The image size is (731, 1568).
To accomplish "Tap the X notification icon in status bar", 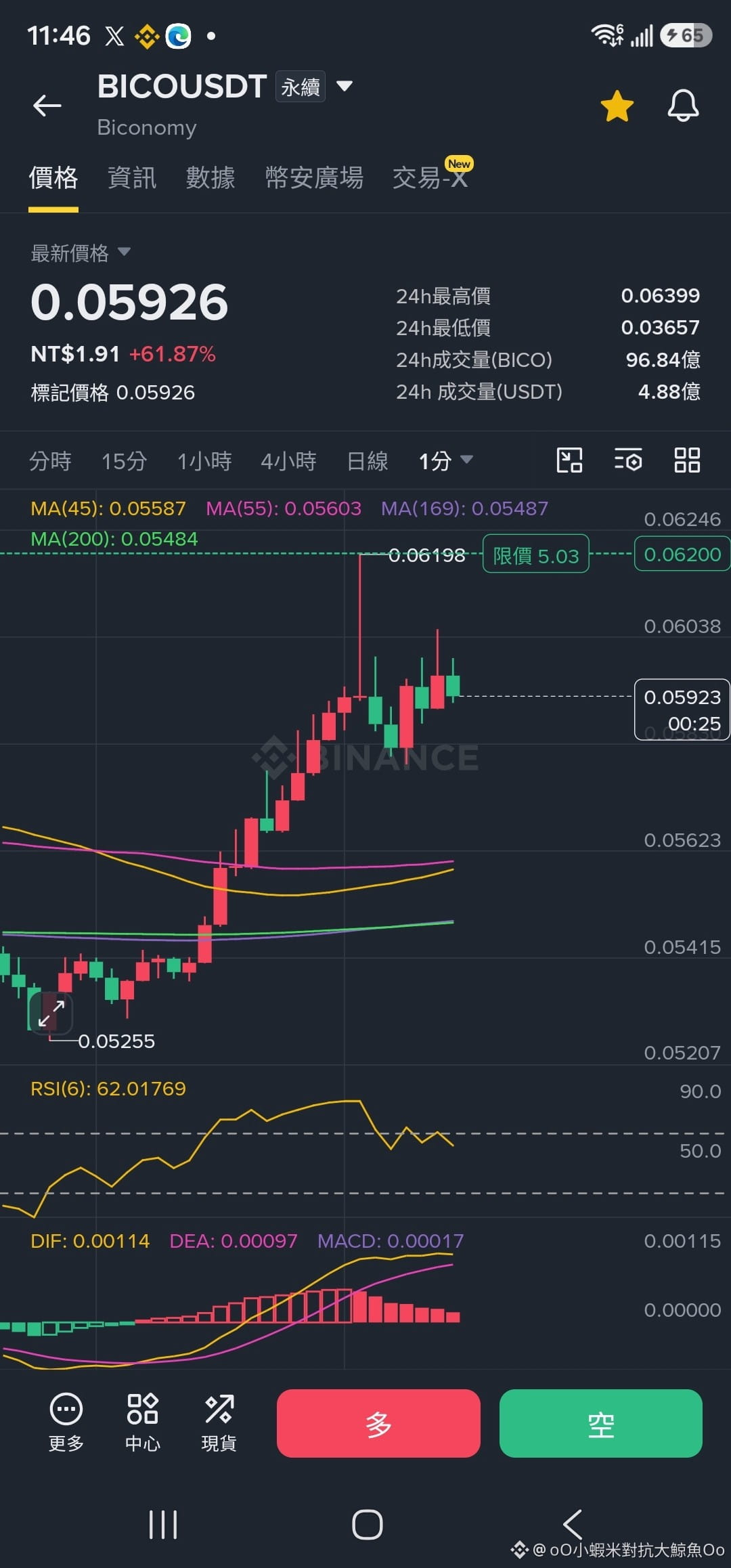I will (x=114, y=36).
